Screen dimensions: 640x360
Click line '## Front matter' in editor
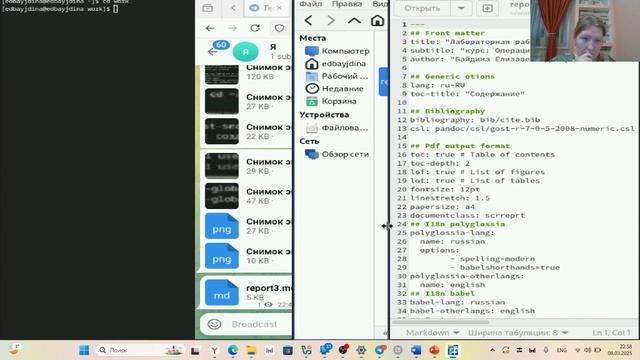[447, 33]
